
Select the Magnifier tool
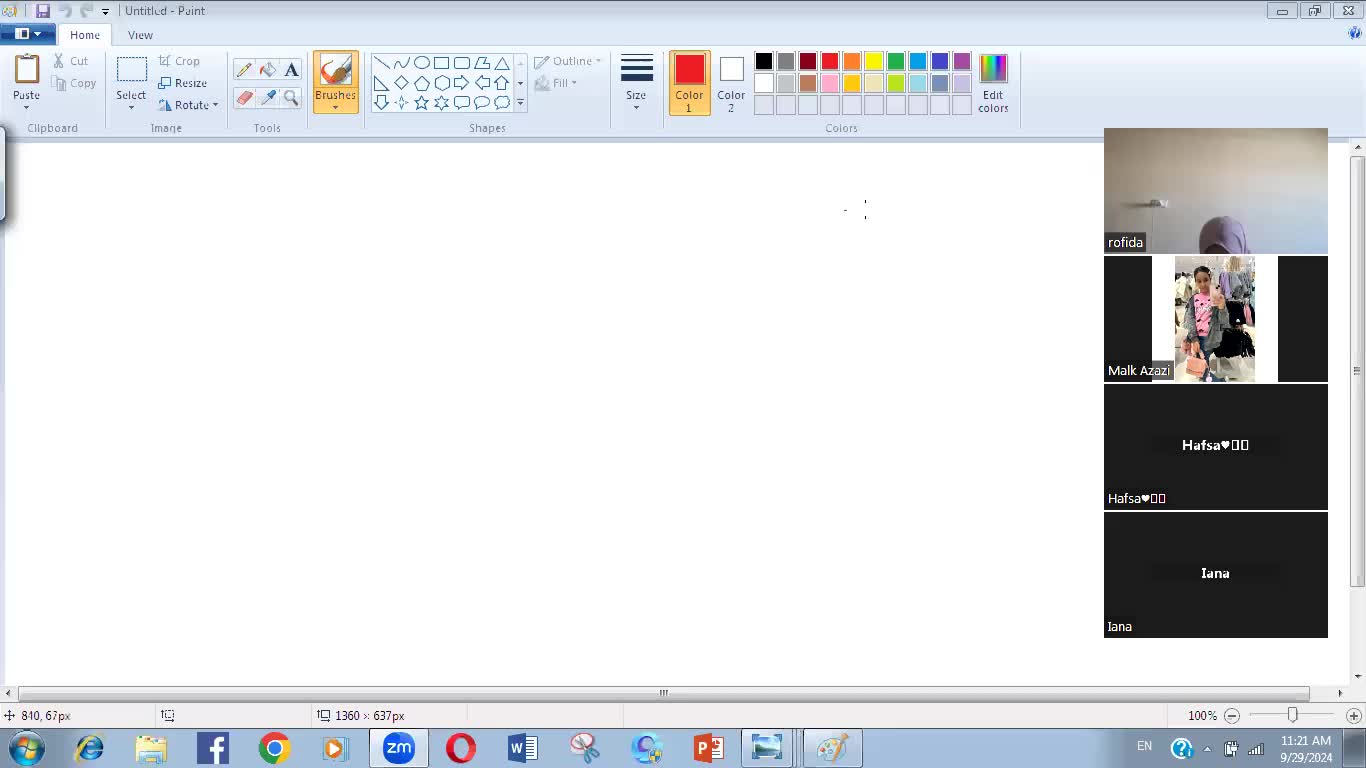pos(291,98)
